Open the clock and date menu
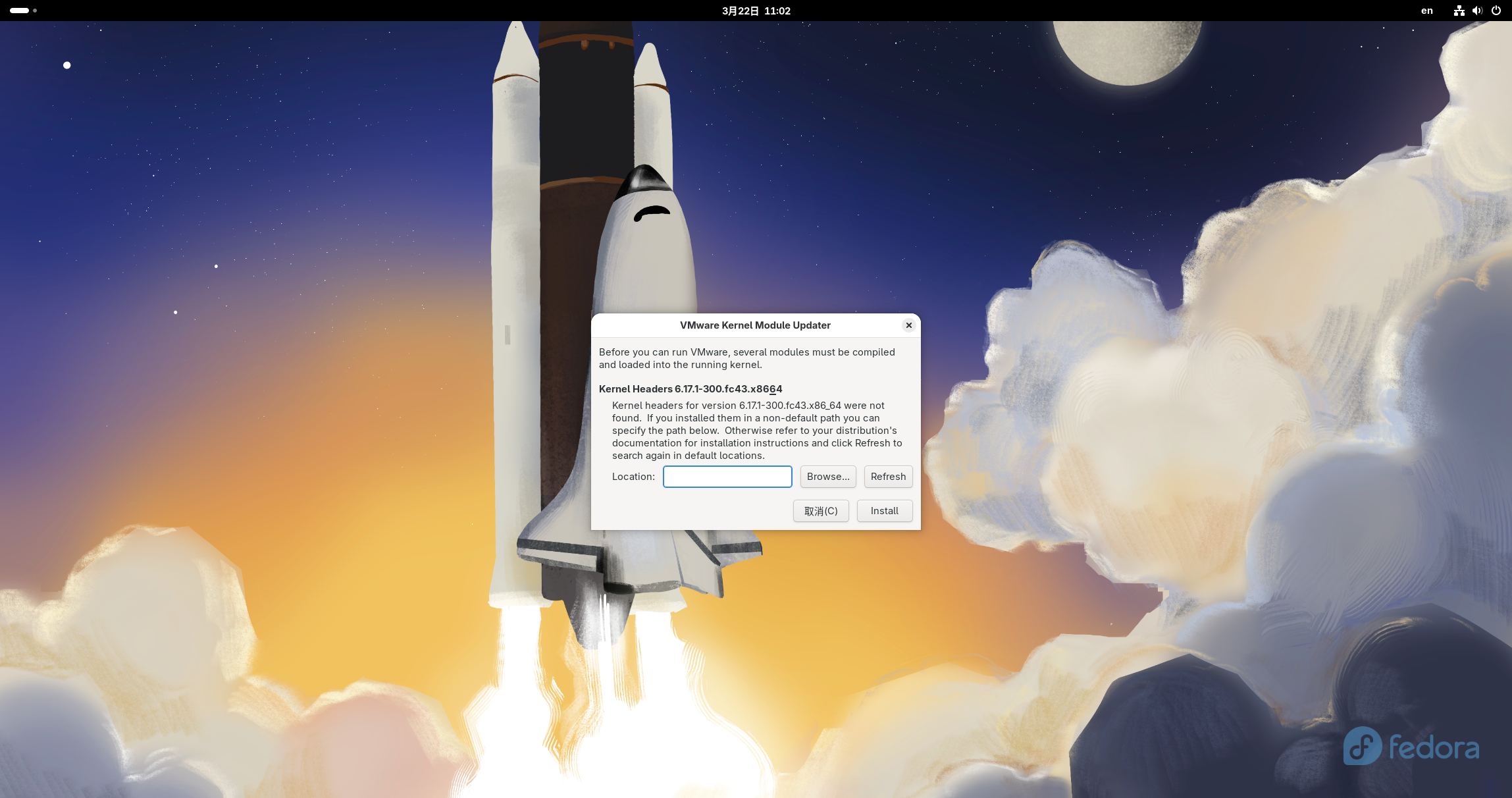This screenshot has height=798, width=1512. tap(756, 11)
